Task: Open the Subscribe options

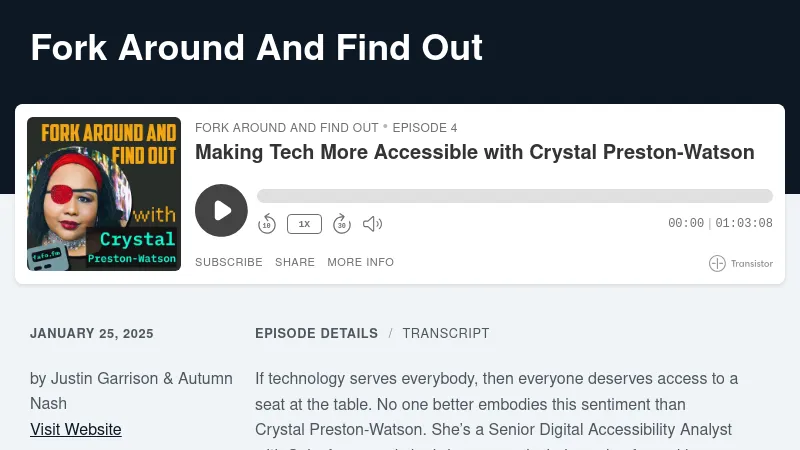Action: [228, 262]
